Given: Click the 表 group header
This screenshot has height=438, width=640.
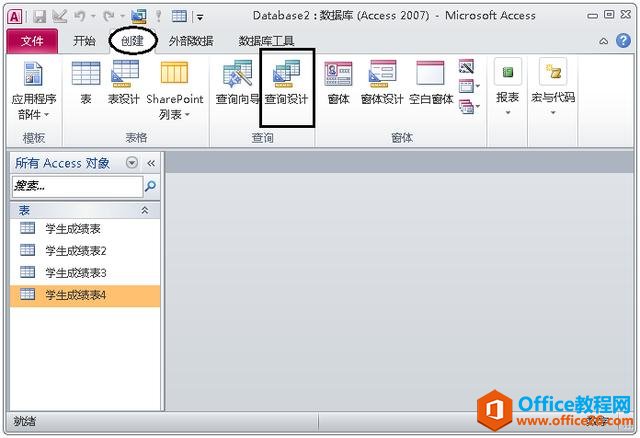Looking at the screenshot, I should click(85, 211).
